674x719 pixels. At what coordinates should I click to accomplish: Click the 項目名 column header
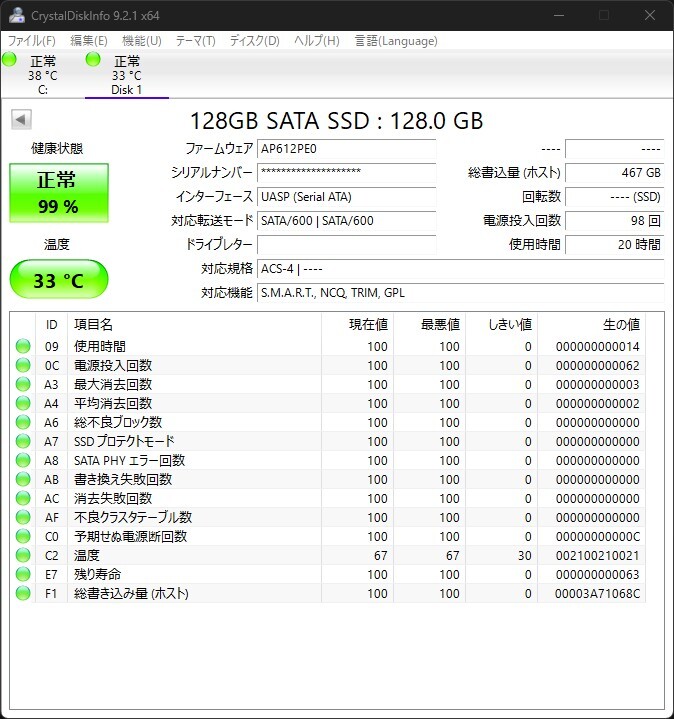(x=194, y=325)
